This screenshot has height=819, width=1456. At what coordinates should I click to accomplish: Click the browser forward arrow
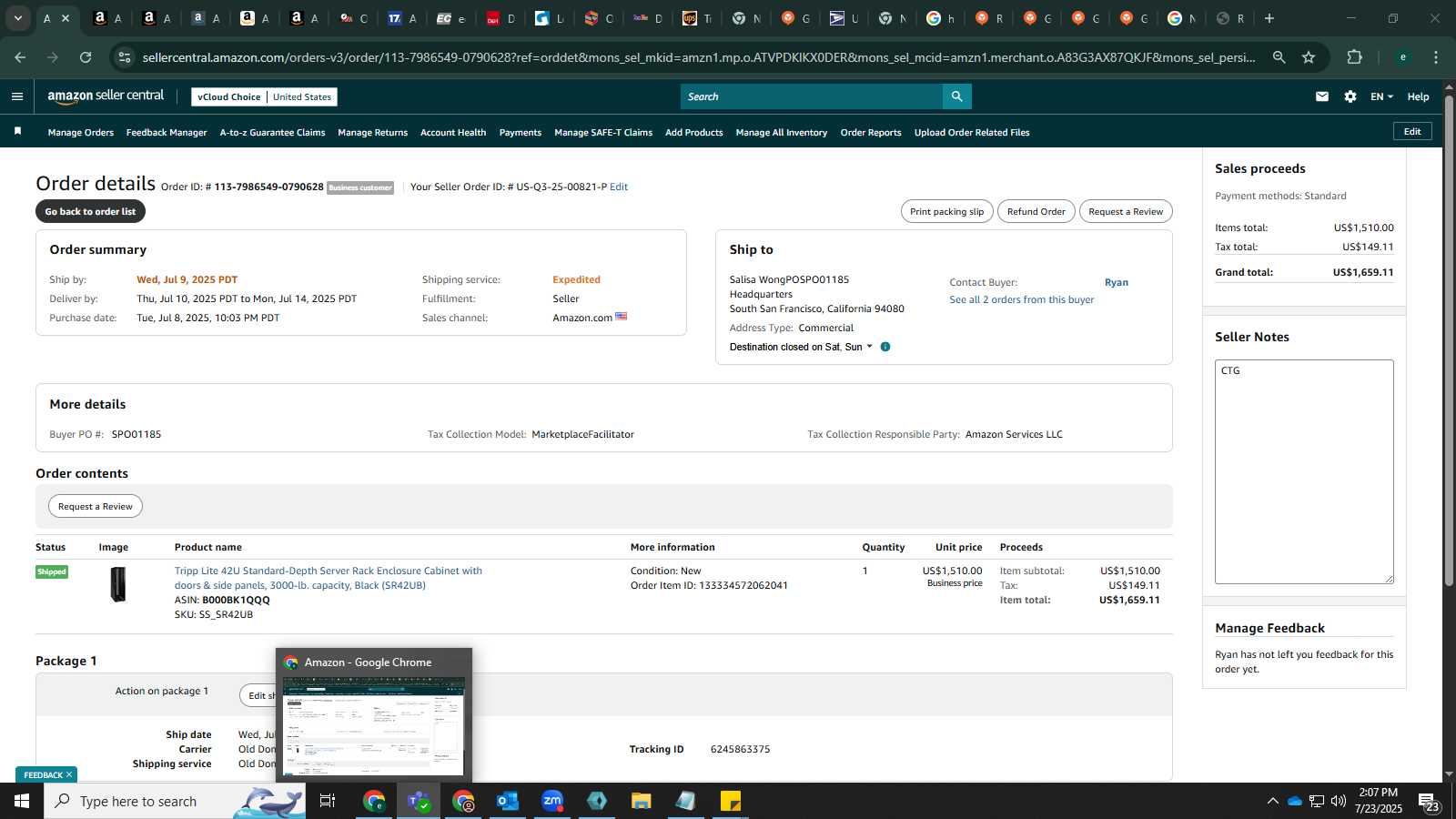coord(53,57)
